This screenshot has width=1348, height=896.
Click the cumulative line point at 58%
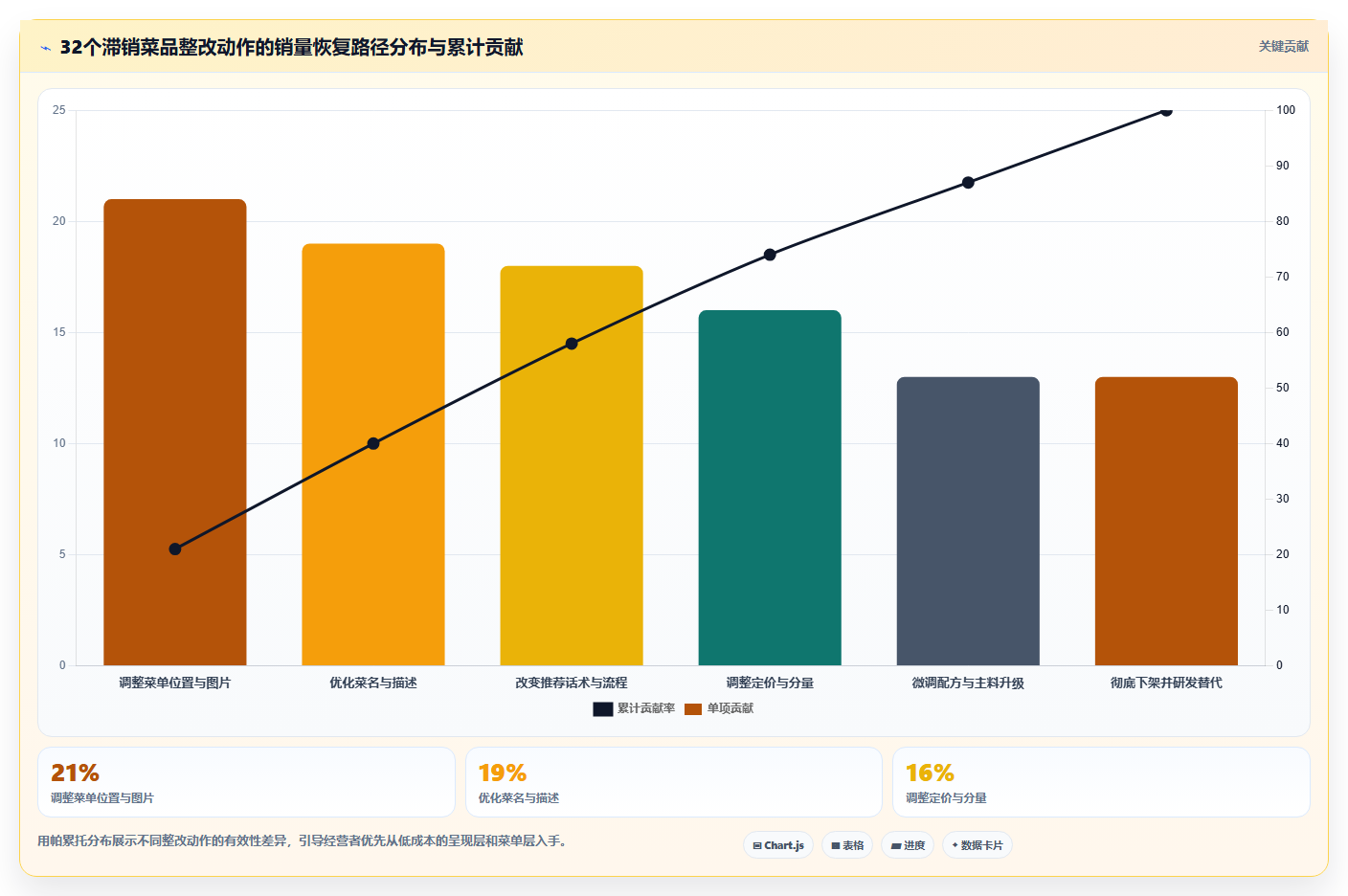point(572,344)
